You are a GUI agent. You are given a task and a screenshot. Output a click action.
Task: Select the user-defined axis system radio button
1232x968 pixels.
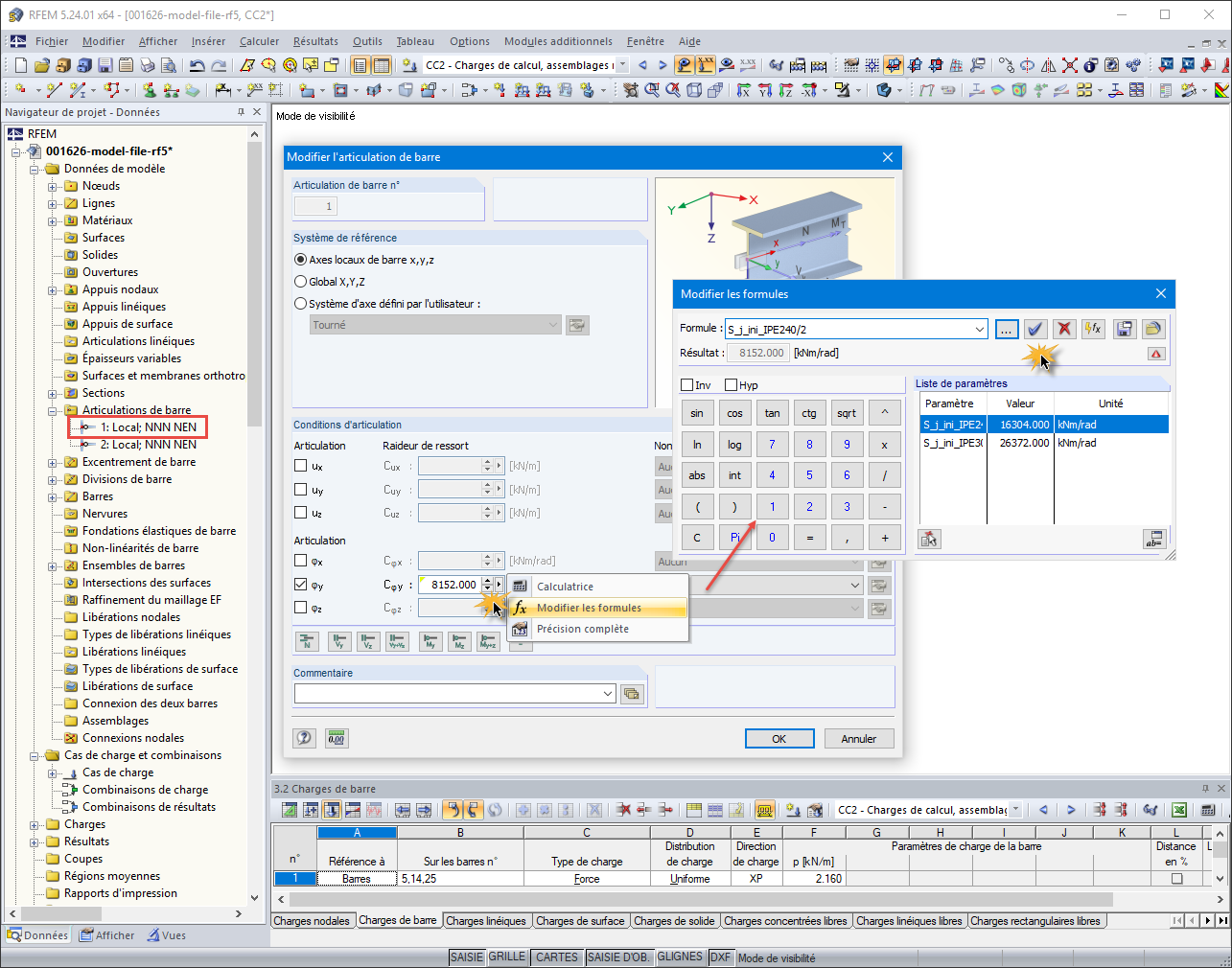coord(301,304)
